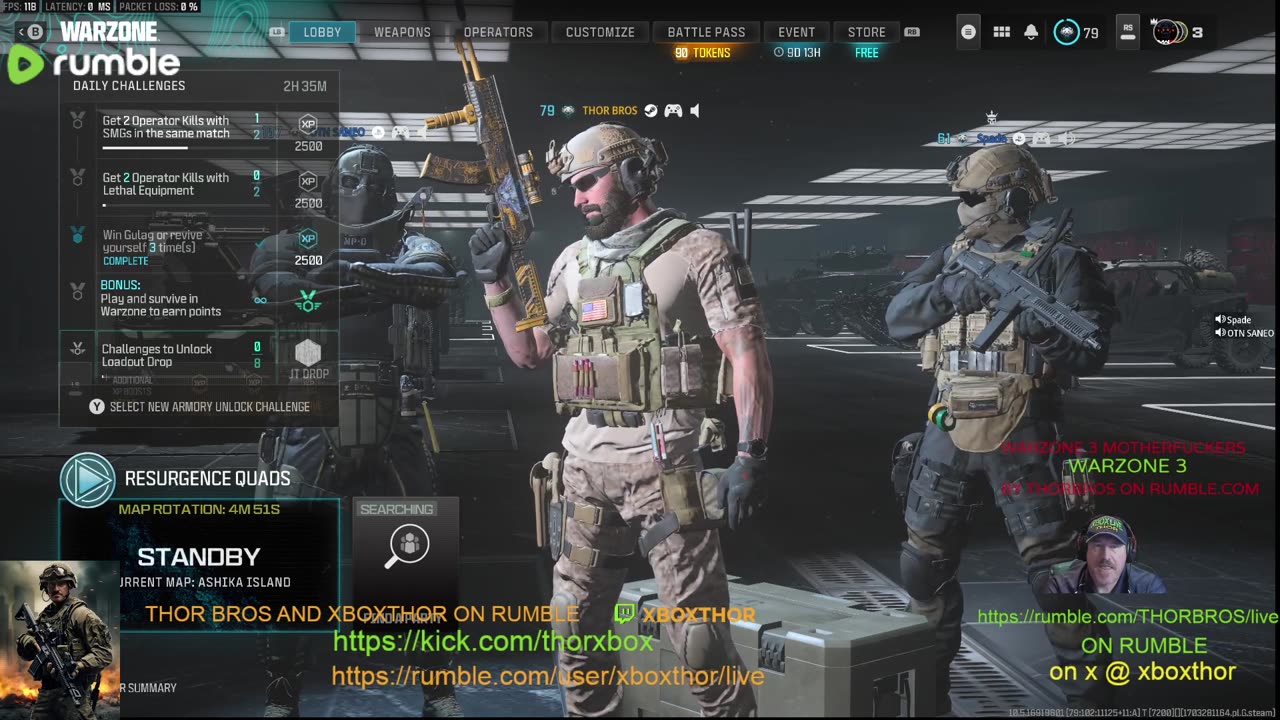Open the Event tab
The image size is (1280, 720).
pyautogui.click(x=797, y=32)
